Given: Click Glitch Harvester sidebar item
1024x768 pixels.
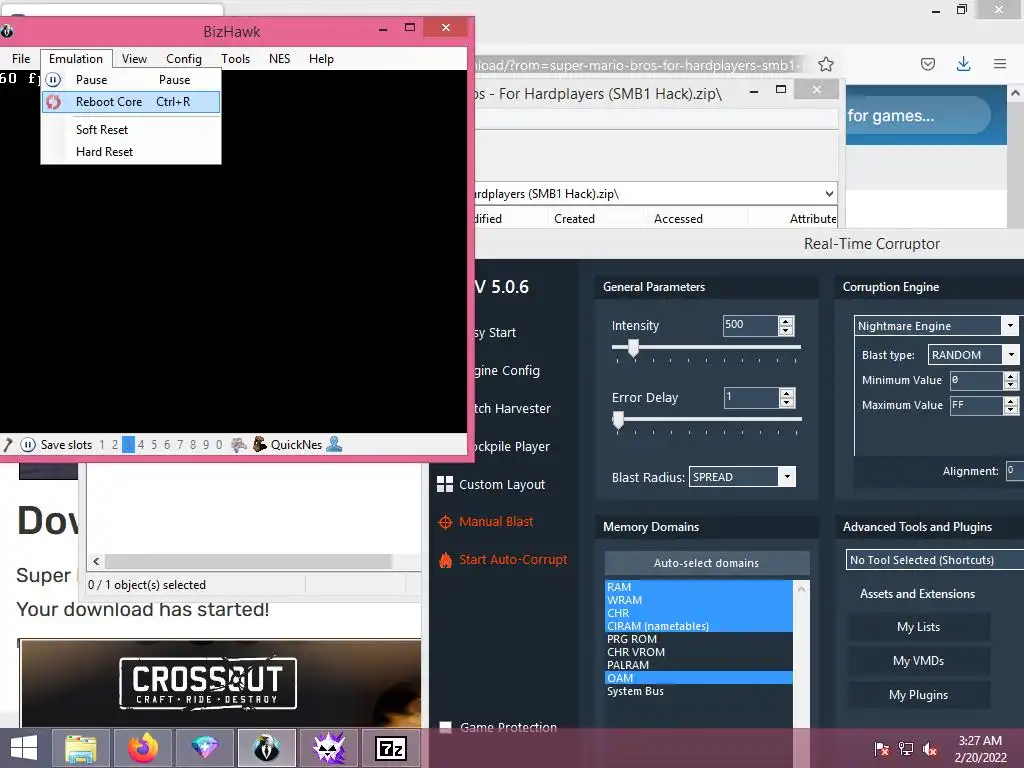Looking at the screenshot, I should point(512,408).
